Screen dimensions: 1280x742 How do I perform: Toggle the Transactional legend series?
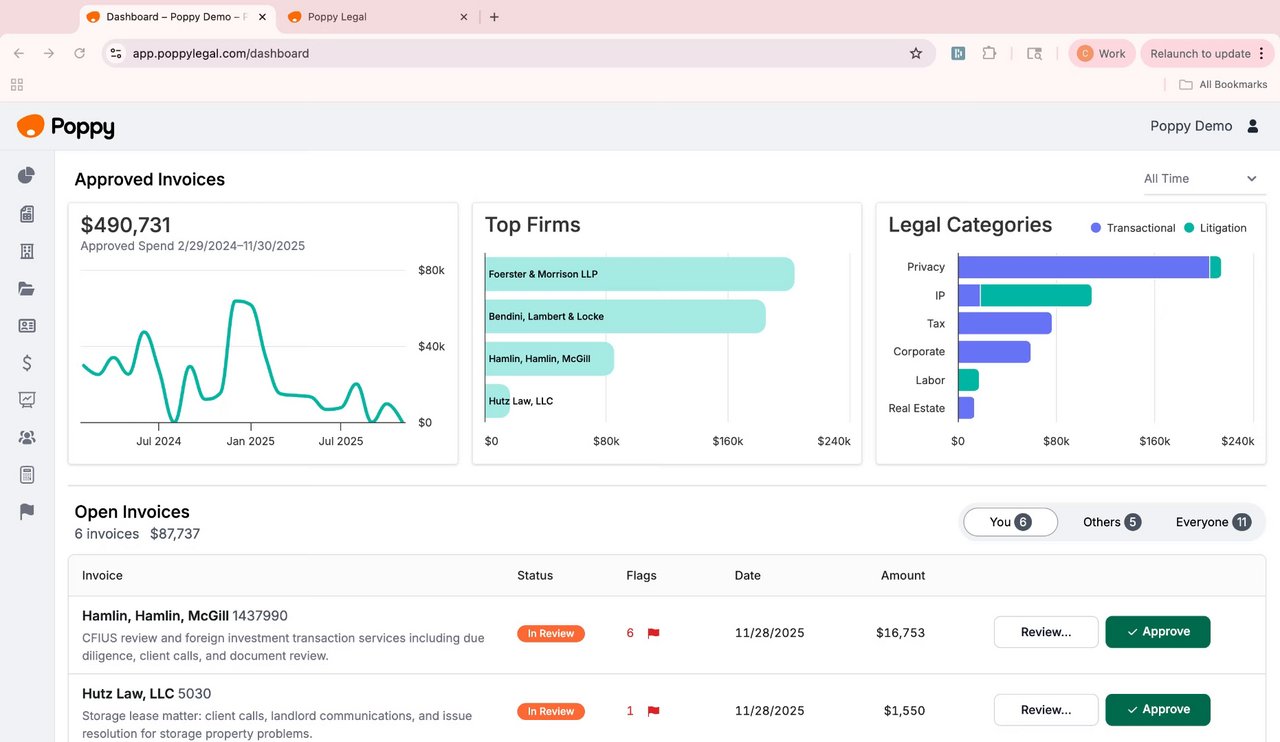pos(1133,228)
